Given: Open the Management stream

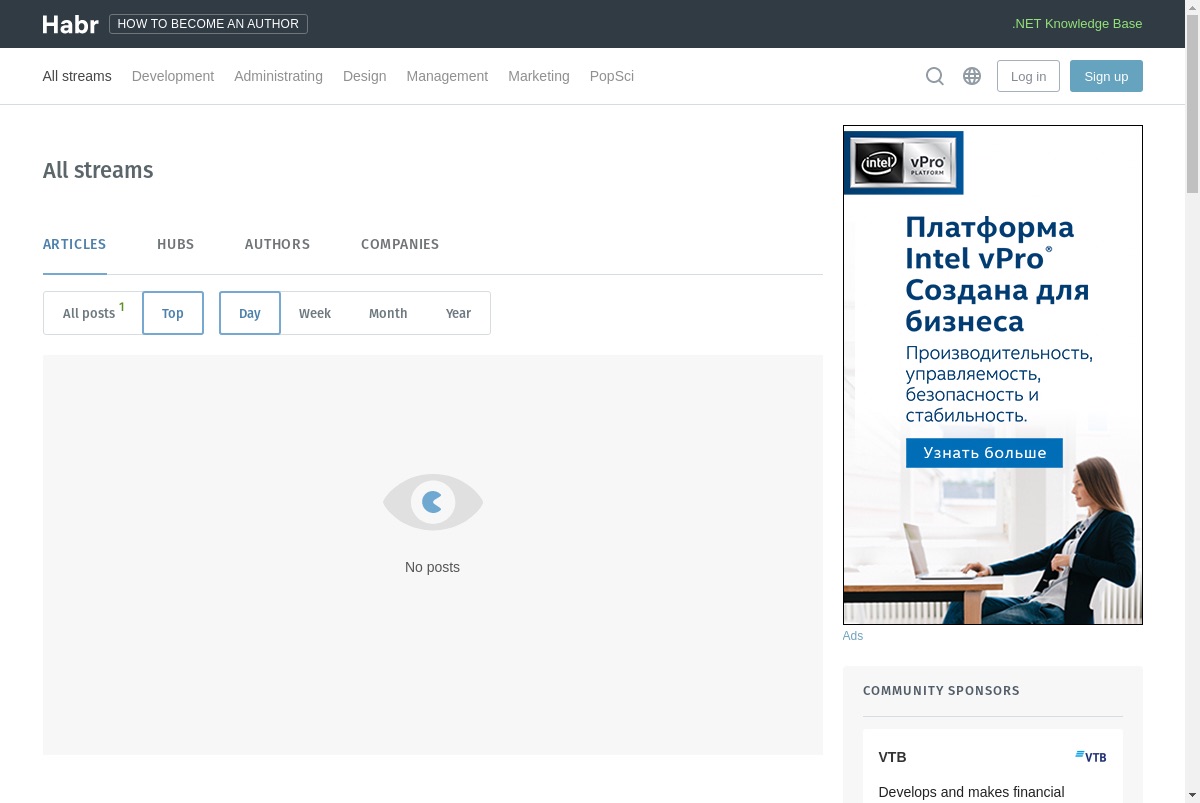Looking at the screenshot, I should click(x=447, y=76).
